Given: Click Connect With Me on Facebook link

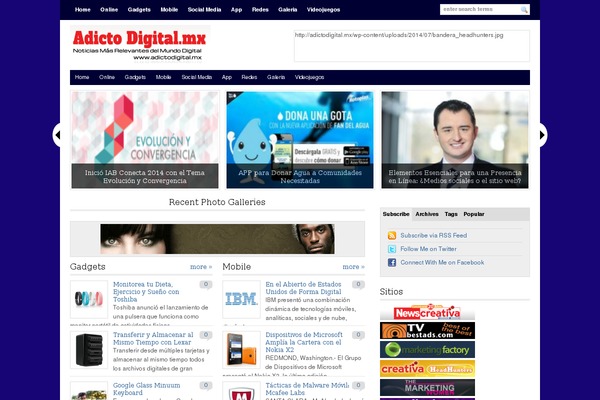Looking at the screenshot, I should click(x=442, y=263).
